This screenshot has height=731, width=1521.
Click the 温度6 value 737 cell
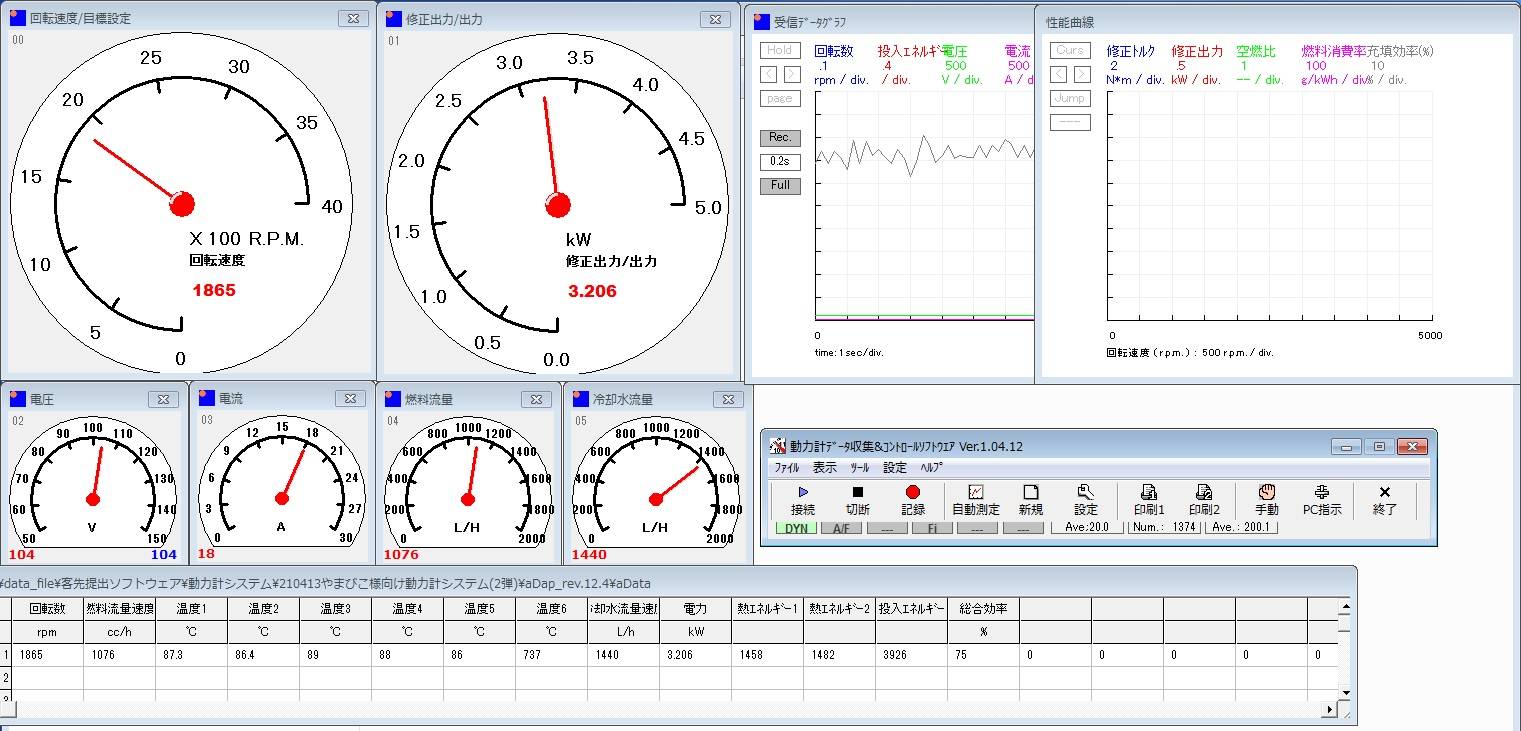(552, 656)
